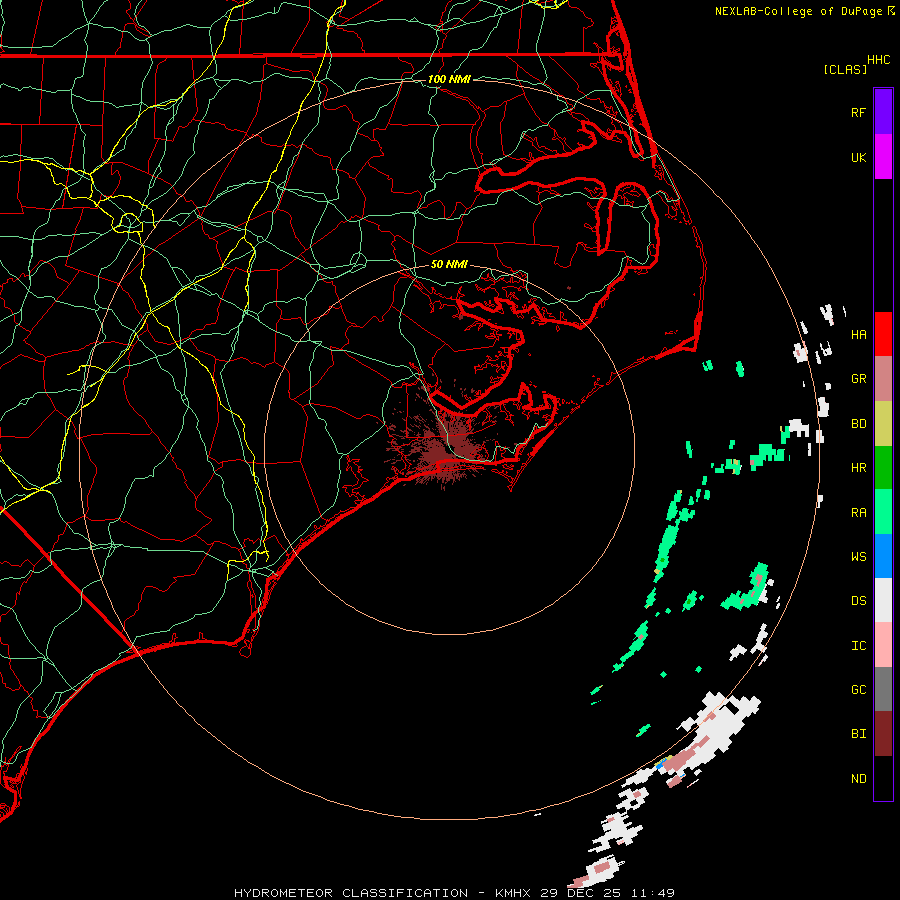Click the NEXLAB-College of DuPage credit text

coord(798,11)
